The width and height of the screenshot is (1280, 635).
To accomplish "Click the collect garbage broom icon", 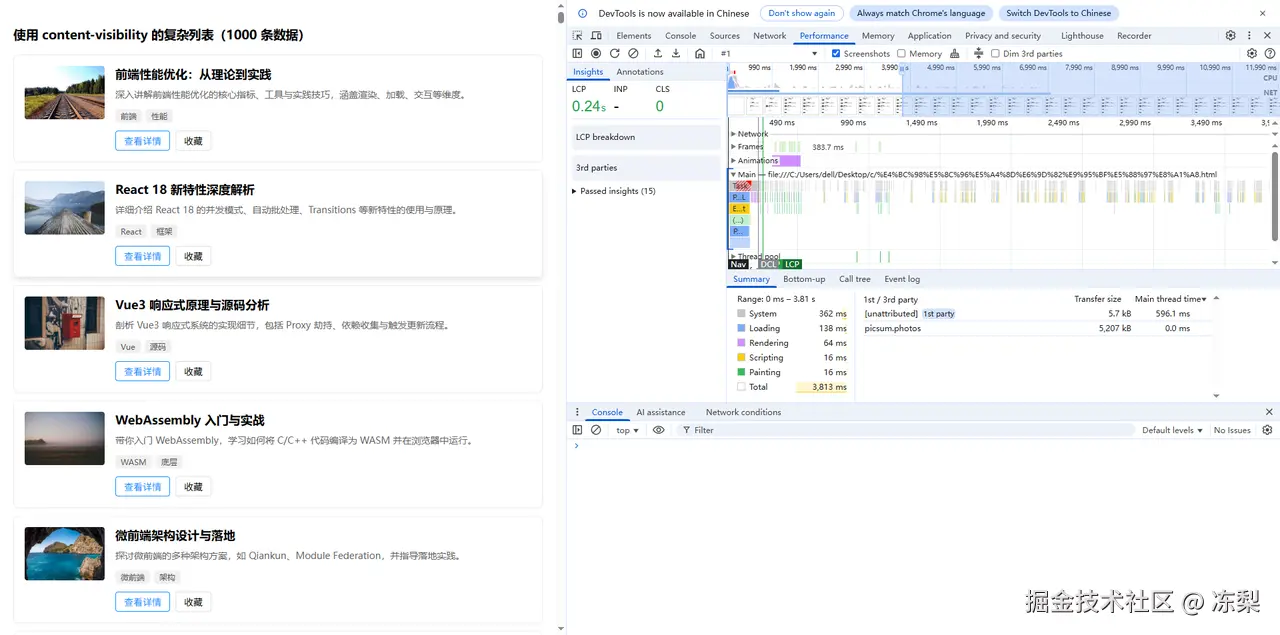I will click(x=955, y=53).
